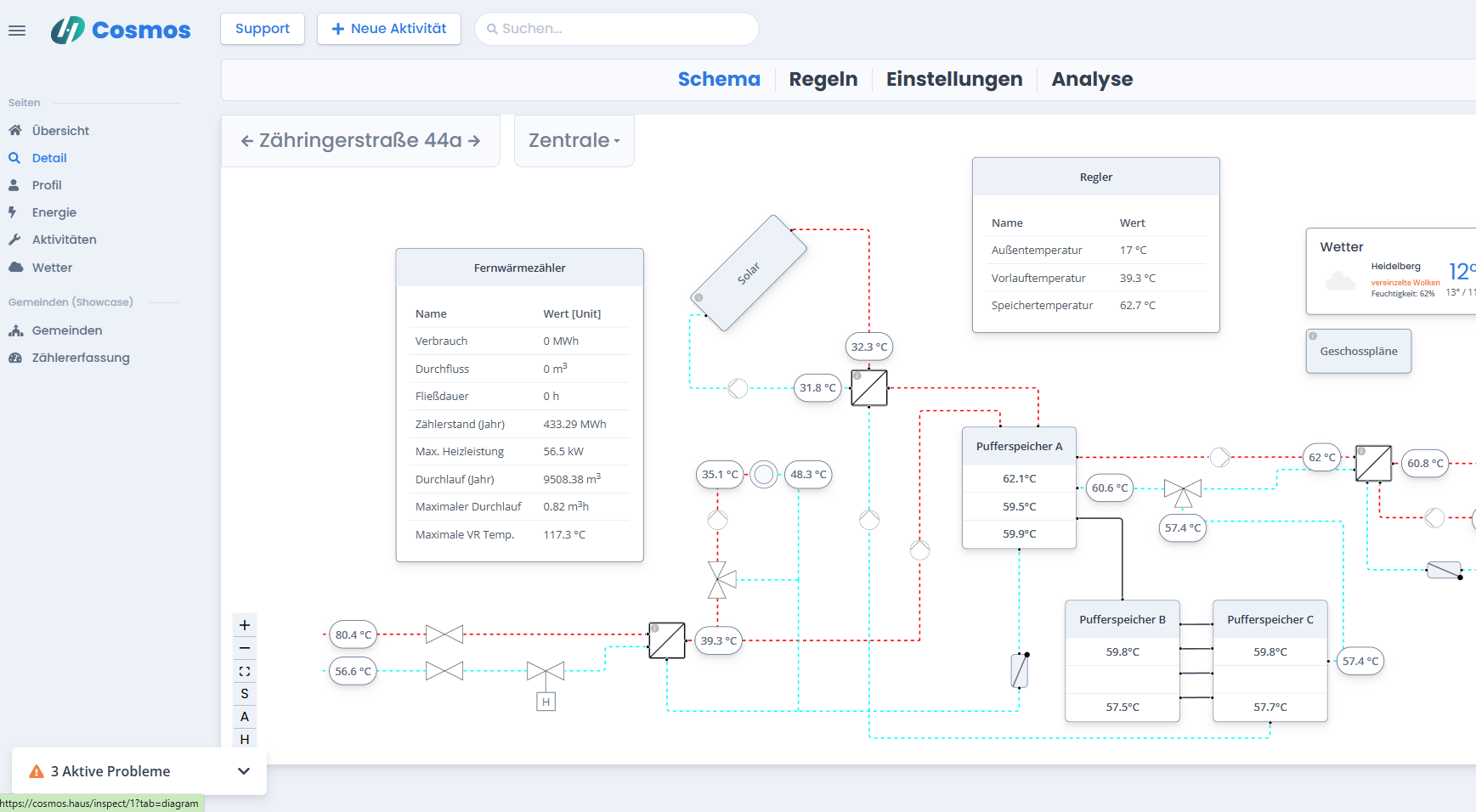Screen dimensions: 1476x812
Task: Open Wetter via the cloud icon
Action: click(x=15, y=267)
